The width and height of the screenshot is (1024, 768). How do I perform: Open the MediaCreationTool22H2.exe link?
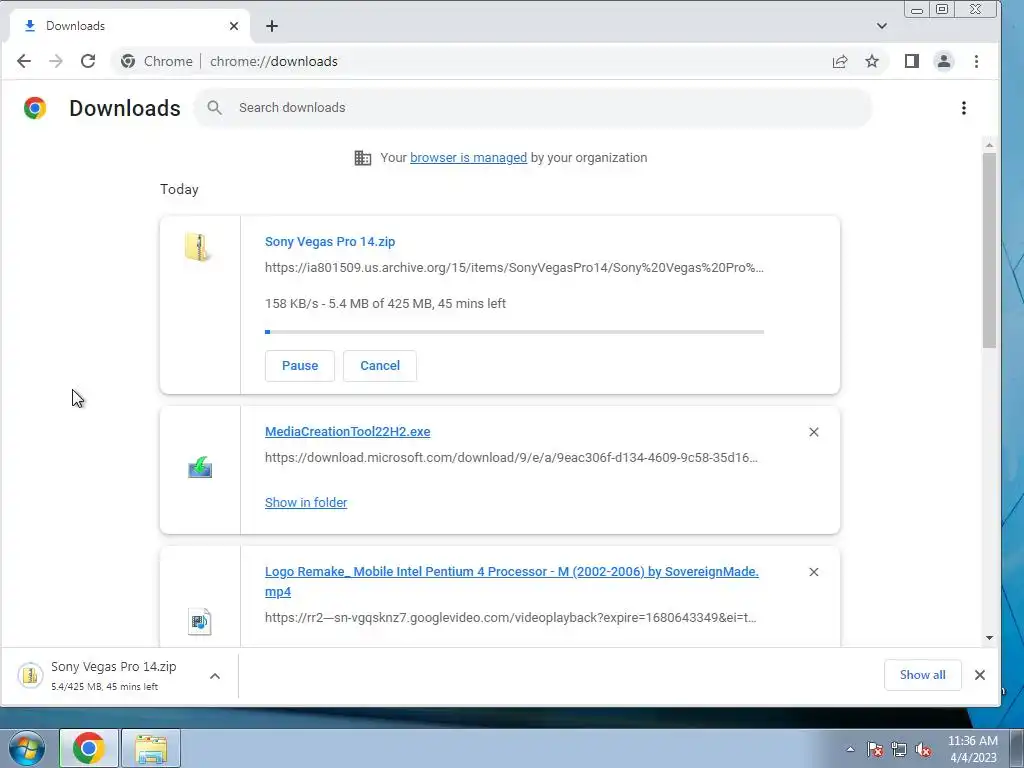347,432
